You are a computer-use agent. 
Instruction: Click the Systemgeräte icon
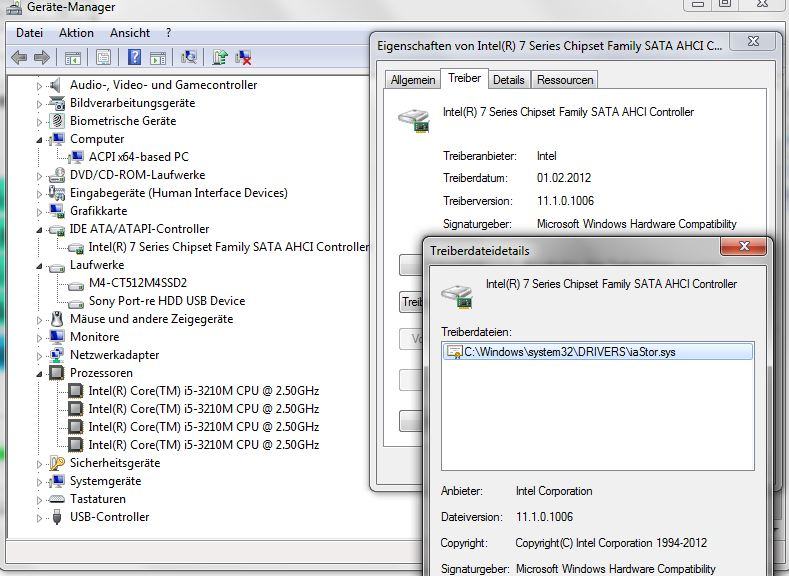[57, 481]
